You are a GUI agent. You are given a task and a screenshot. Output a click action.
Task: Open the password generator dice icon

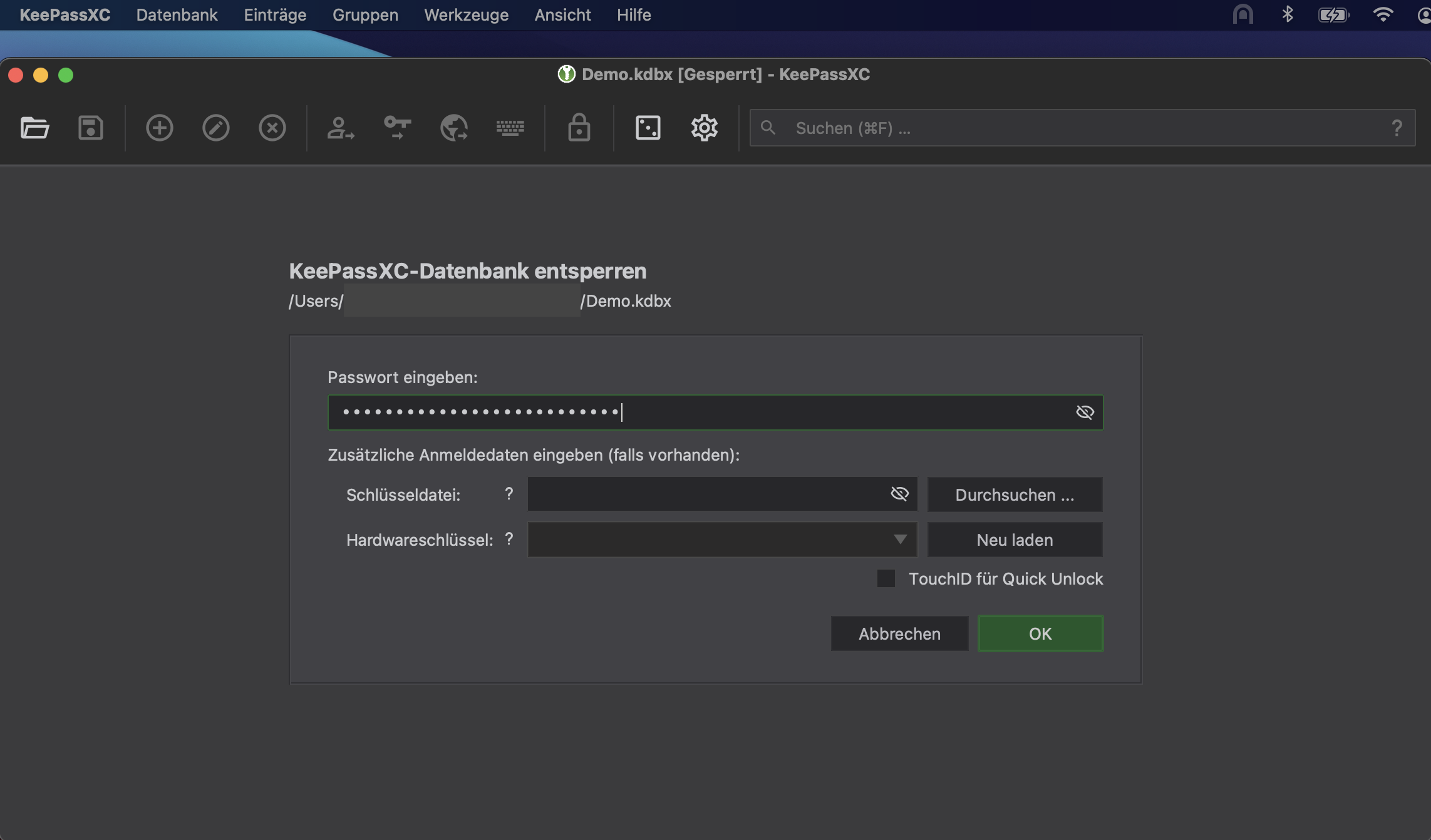point(648,128)
